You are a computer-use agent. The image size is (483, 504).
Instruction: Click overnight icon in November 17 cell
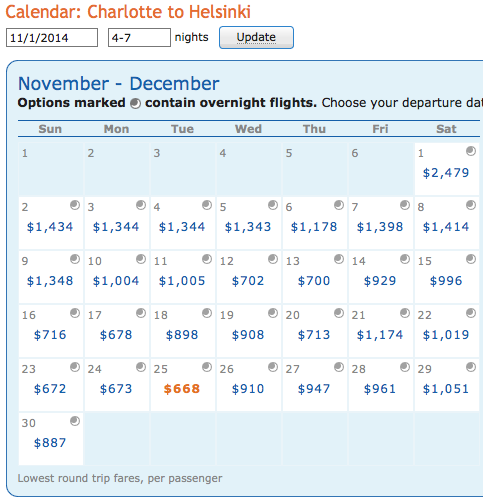point(141,313)
